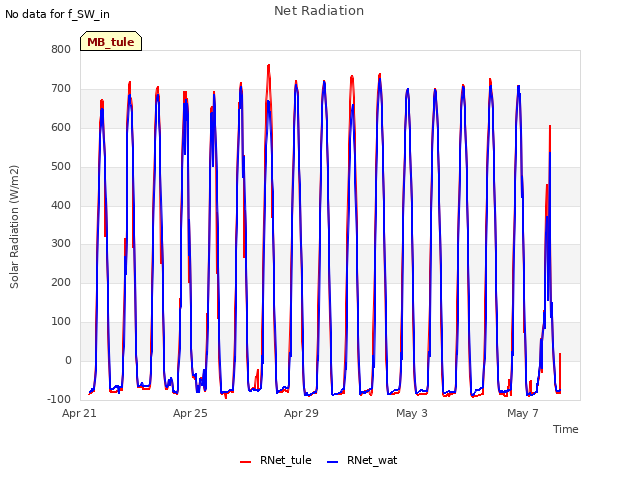This screenshot has width=640, height=480.
Task: Click the 800 y-axis tick label
Action: (x=61, y=49)
